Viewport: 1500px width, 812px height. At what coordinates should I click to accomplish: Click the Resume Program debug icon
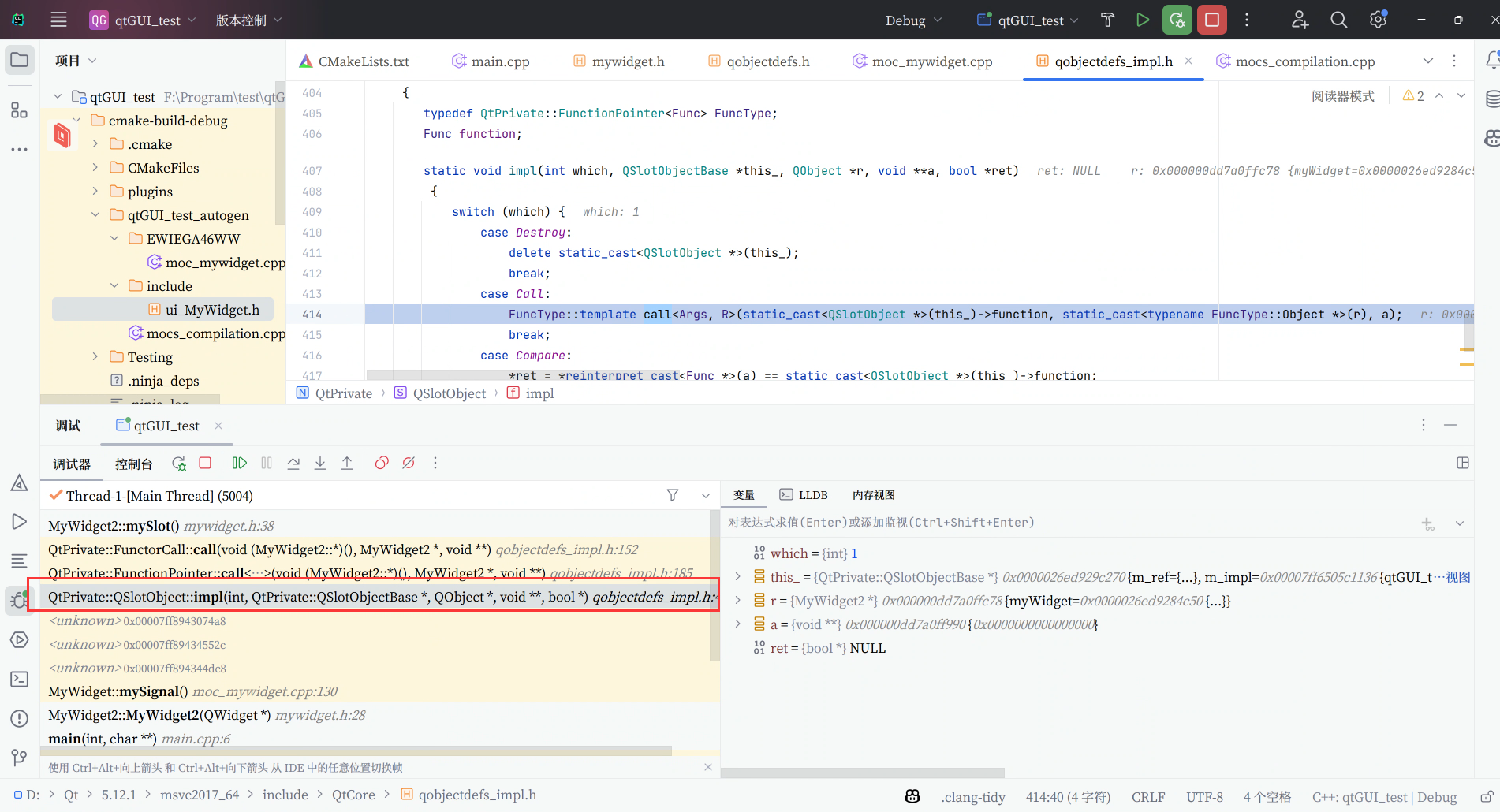[240, 464]
